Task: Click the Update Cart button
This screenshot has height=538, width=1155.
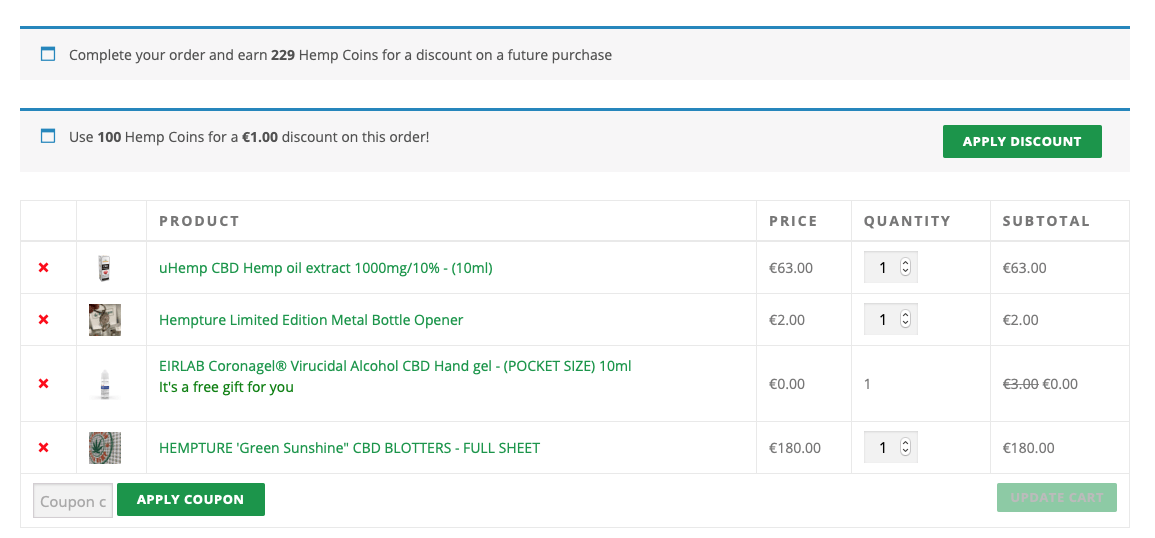Action: (x=1056, y=498)
